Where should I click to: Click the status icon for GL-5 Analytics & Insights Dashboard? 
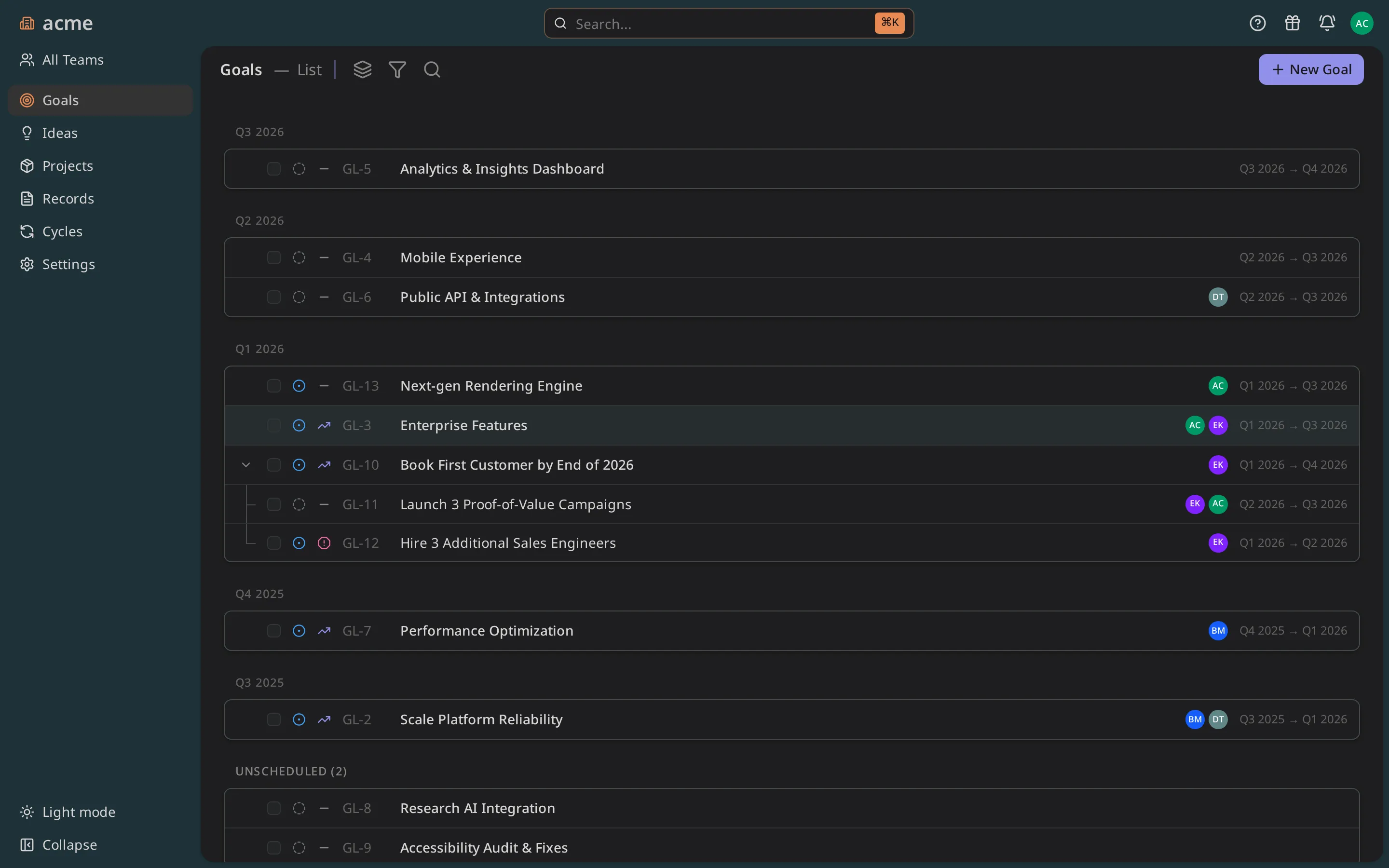point(299,169)
